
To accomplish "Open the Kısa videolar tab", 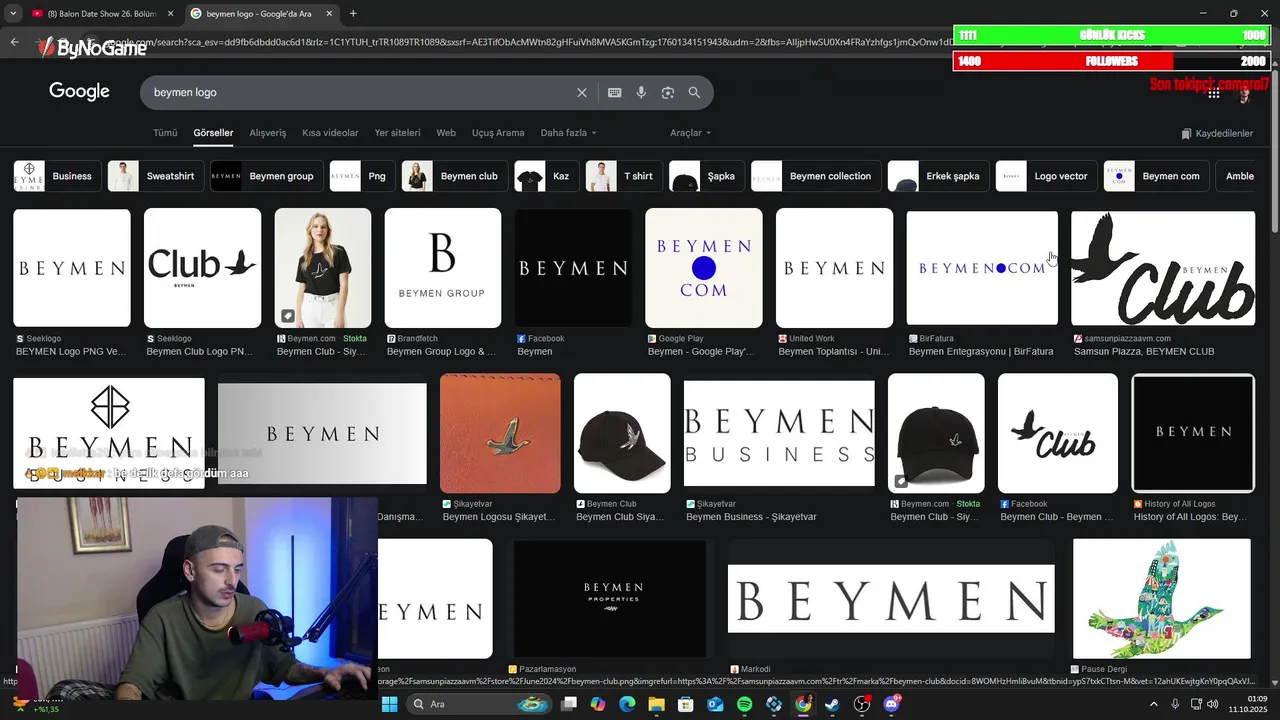I will click(330, 133).
